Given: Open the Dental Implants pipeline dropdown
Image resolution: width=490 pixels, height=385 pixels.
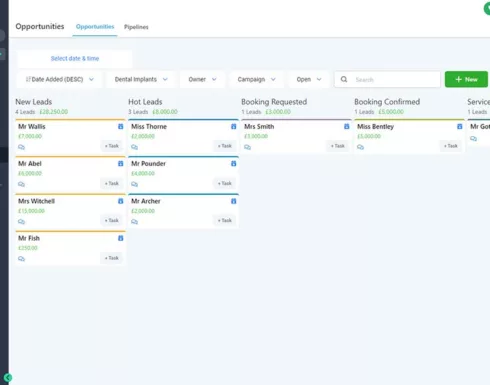Looking at the screenshot, I should pyautogui.click(x=141, y=79).
